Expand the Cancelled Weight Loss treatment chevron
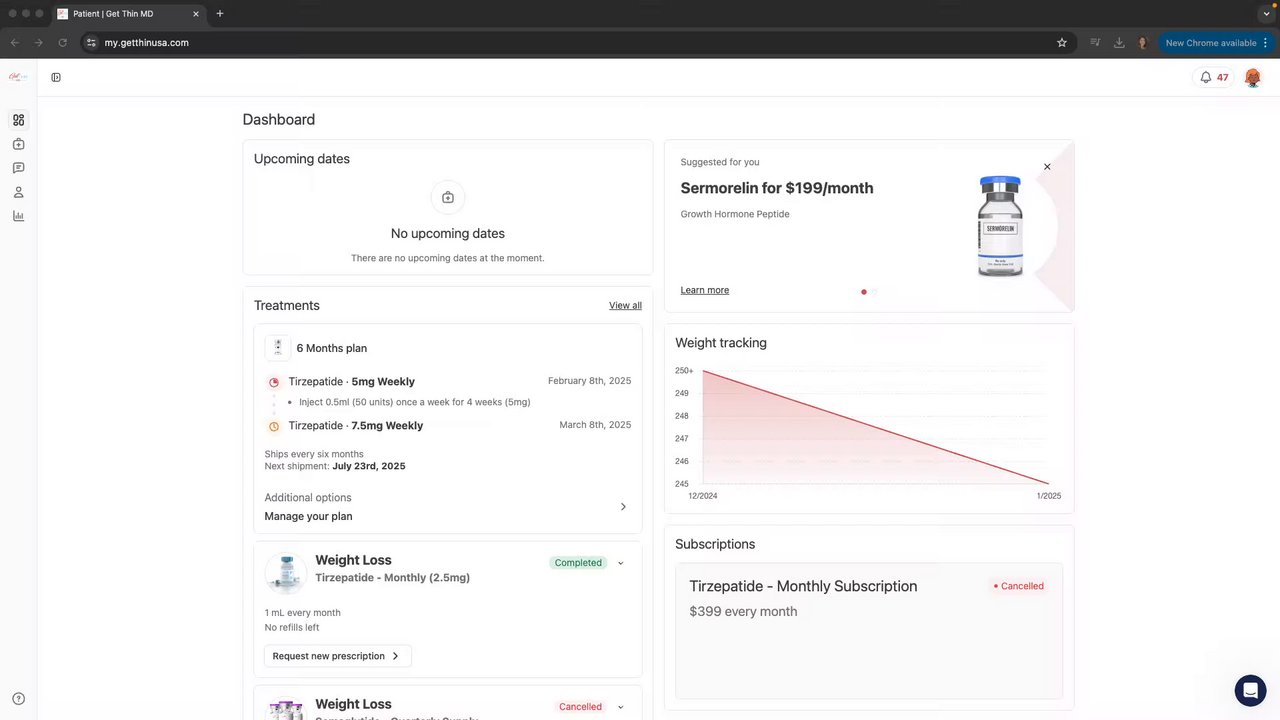 (620, 707)
